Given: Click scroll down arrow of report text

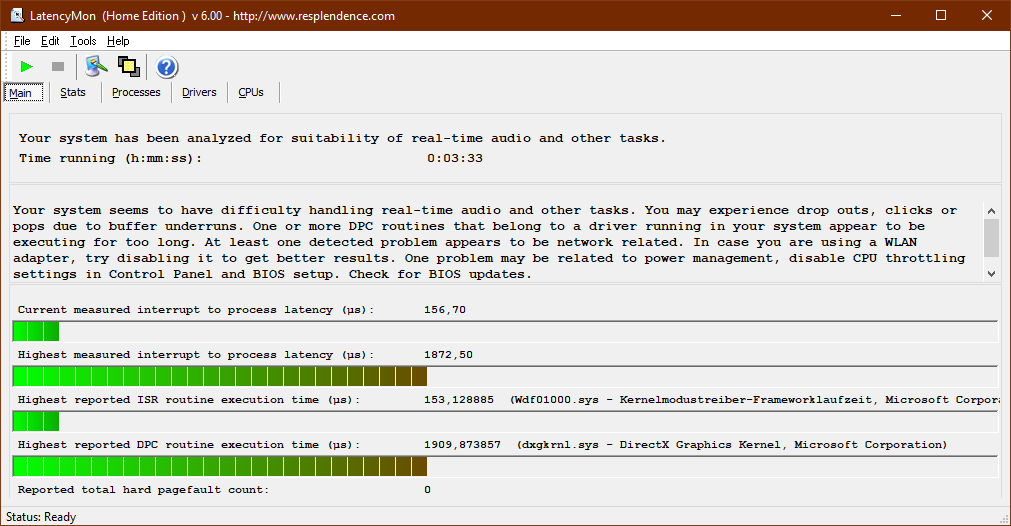Looking at the screenshot, I should (991, 274).
